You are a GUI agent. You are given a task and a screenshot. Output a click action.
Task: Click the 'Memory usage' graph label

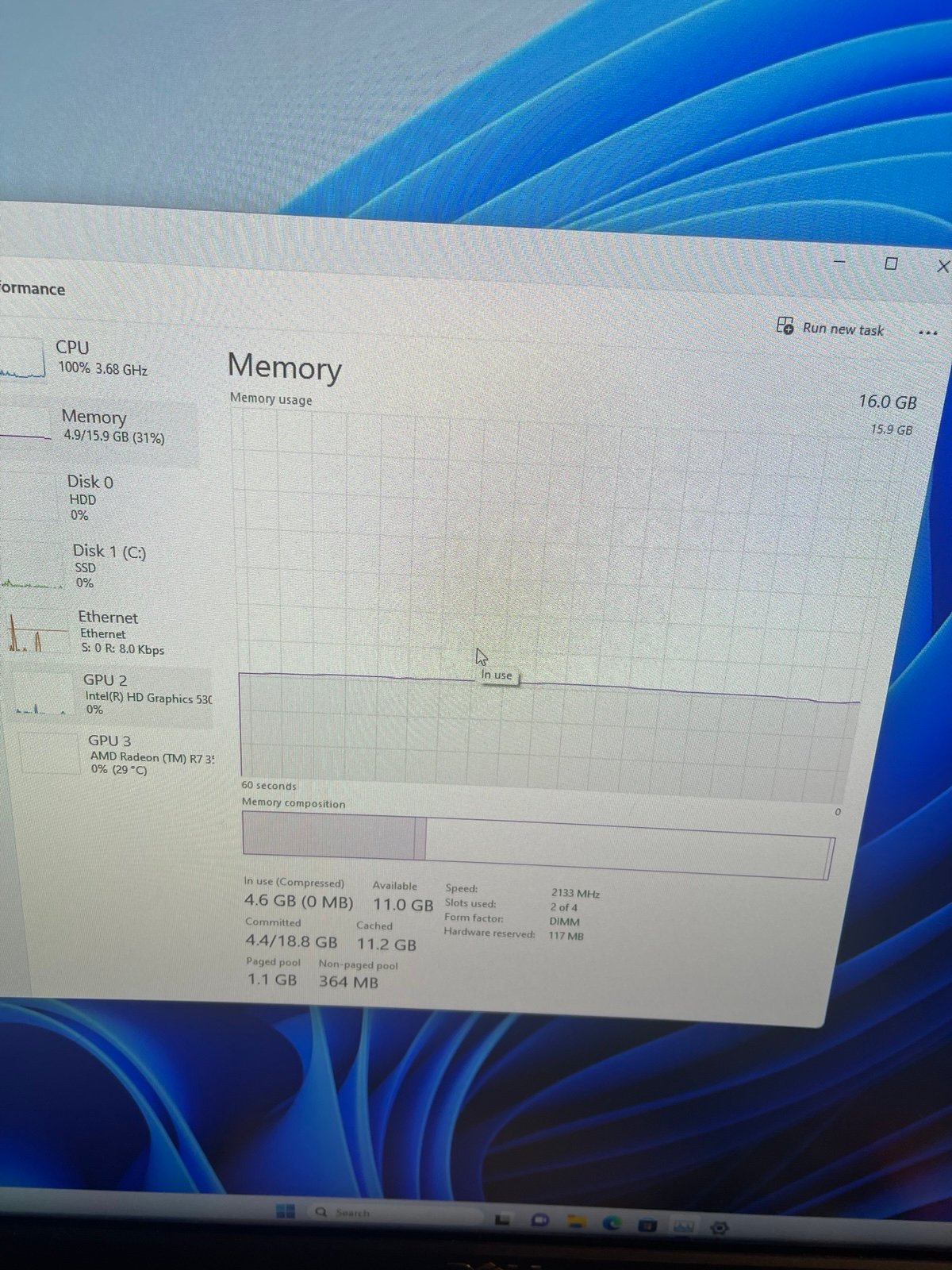pos(271,398)
